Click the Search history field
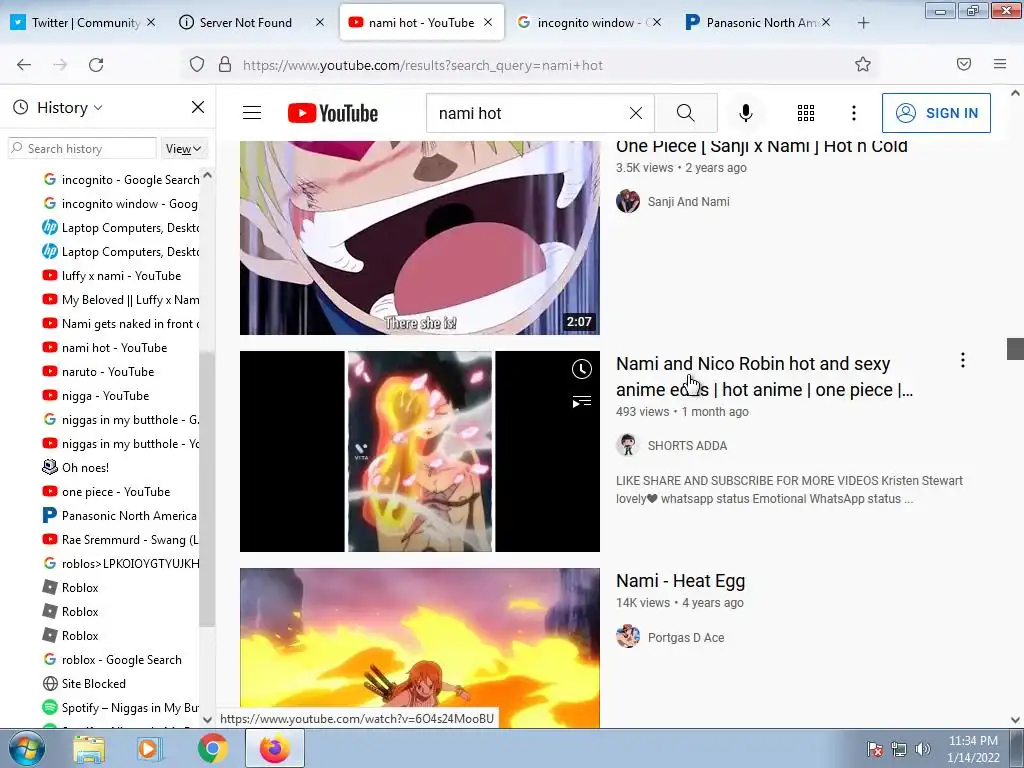 [82, 149]
